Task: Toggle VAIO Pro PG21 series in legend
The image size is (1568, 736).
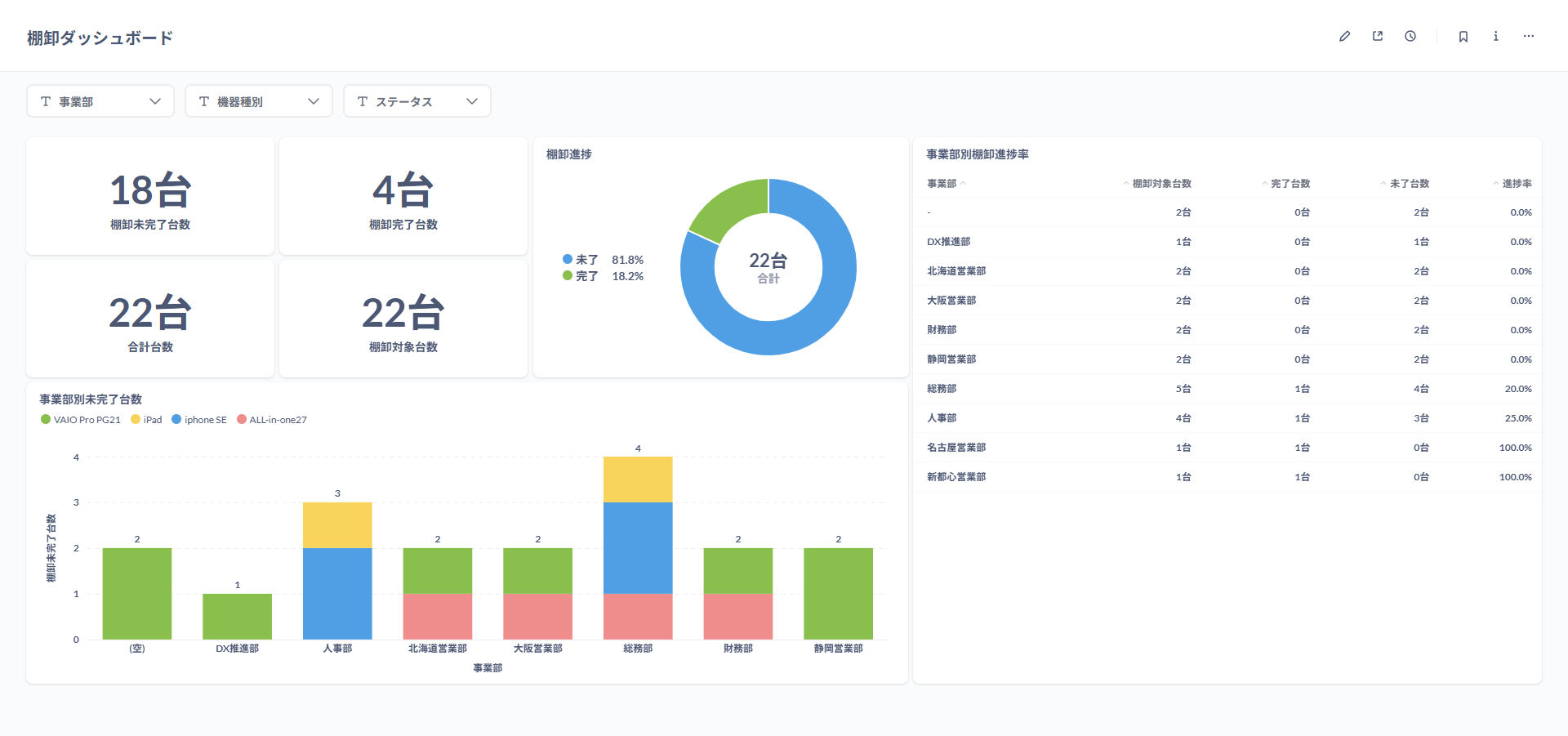Action: click(x=80, y=420)
